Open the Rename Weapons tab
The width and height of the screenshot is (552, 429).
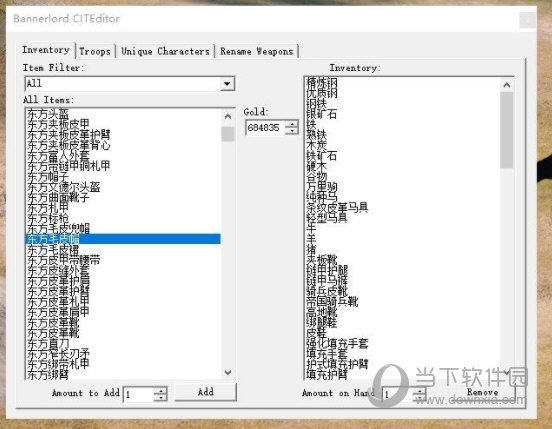257,51
